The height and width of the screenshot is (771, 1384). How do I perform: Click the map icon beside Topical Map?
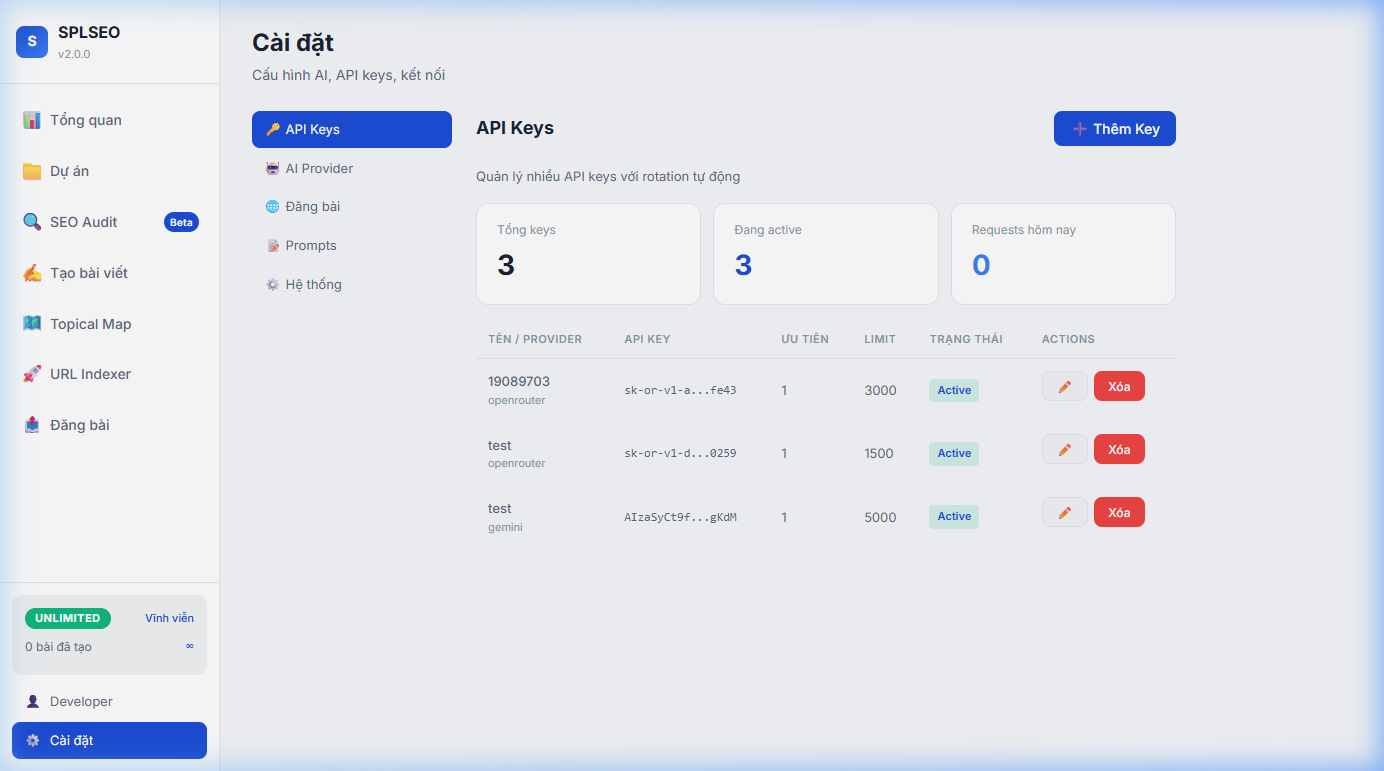[32, 324]
